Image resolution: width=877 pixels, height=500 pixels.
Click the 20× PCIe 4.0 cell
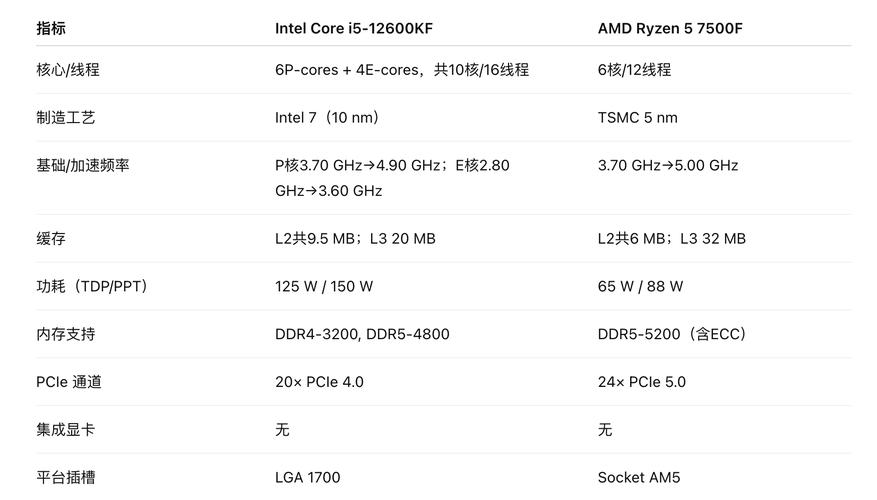[319, 382]
